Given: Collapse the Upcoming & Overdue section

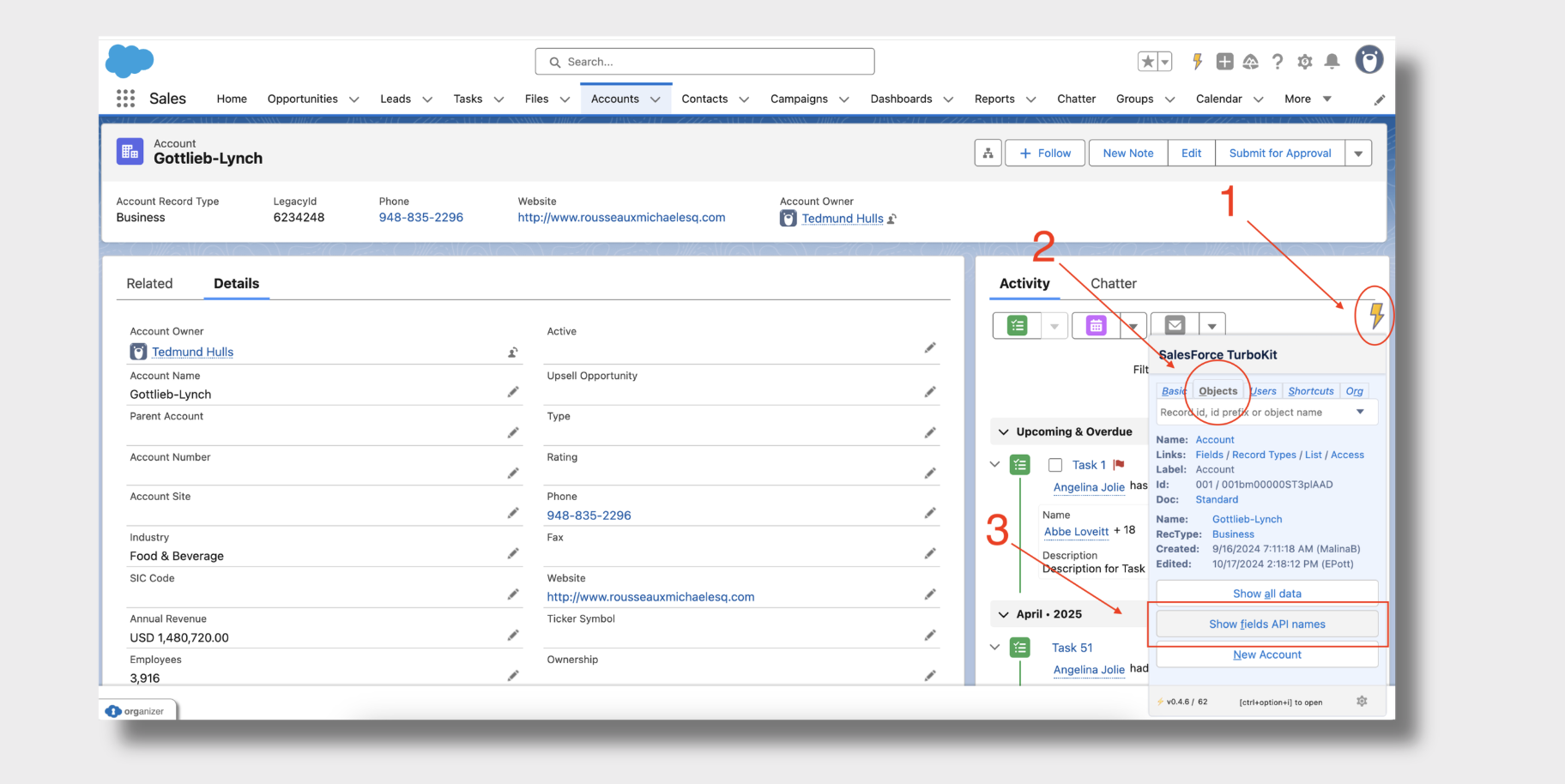Looking at the screenshot, I should (x=1004, y=431).
